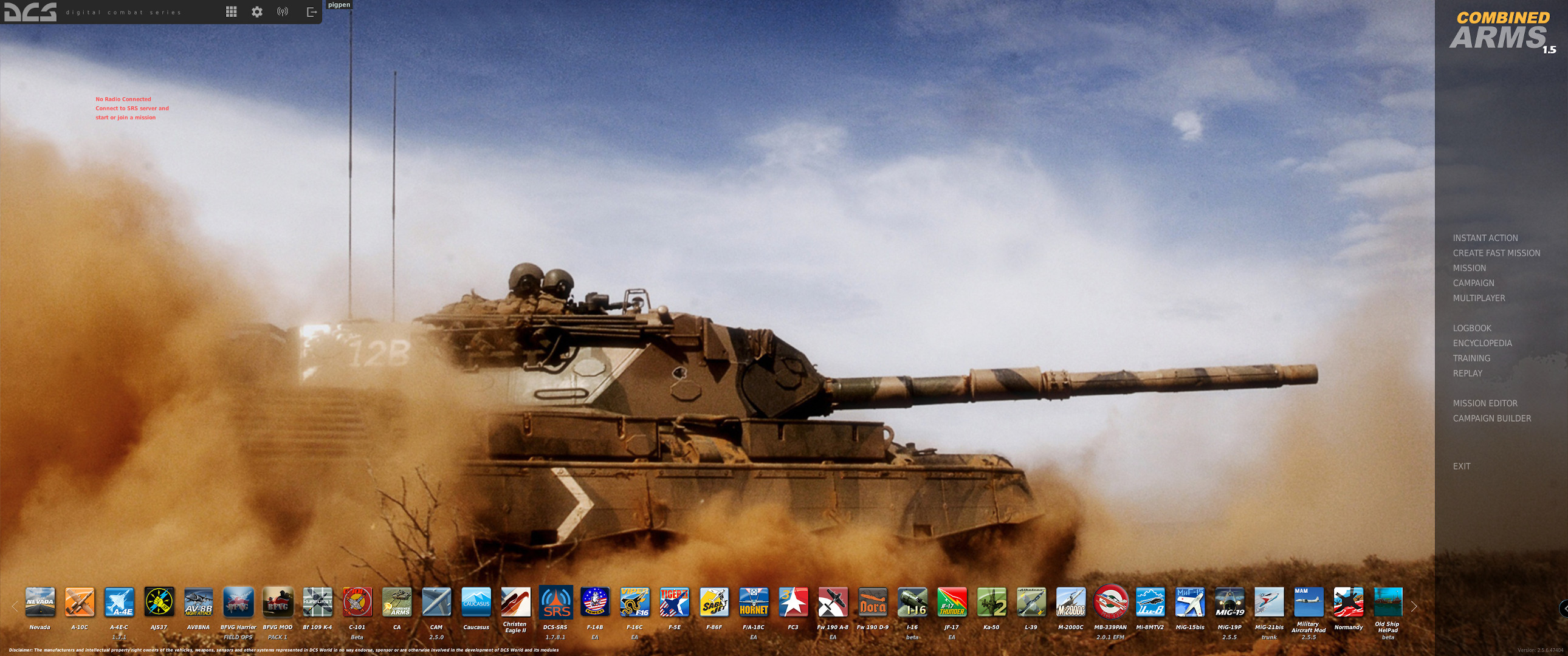Open the MULTIPLAYER menu entry
Image resolution: width=1568 pixels, height=656 pixels.
point(1479,298)
